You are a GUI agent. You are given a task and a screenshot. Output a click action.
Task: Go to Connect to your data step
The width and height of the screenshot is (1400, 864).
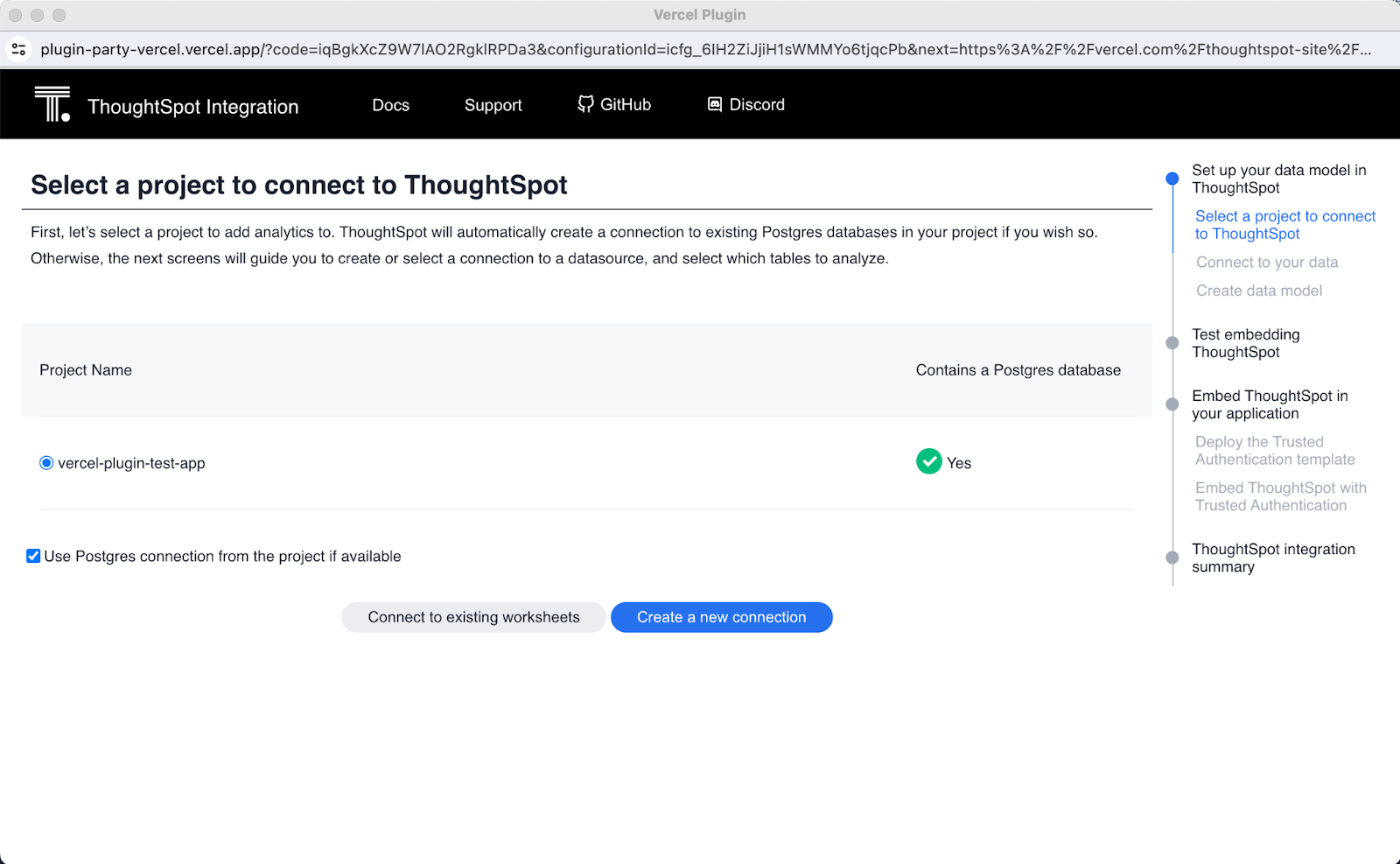[1267, 263]
